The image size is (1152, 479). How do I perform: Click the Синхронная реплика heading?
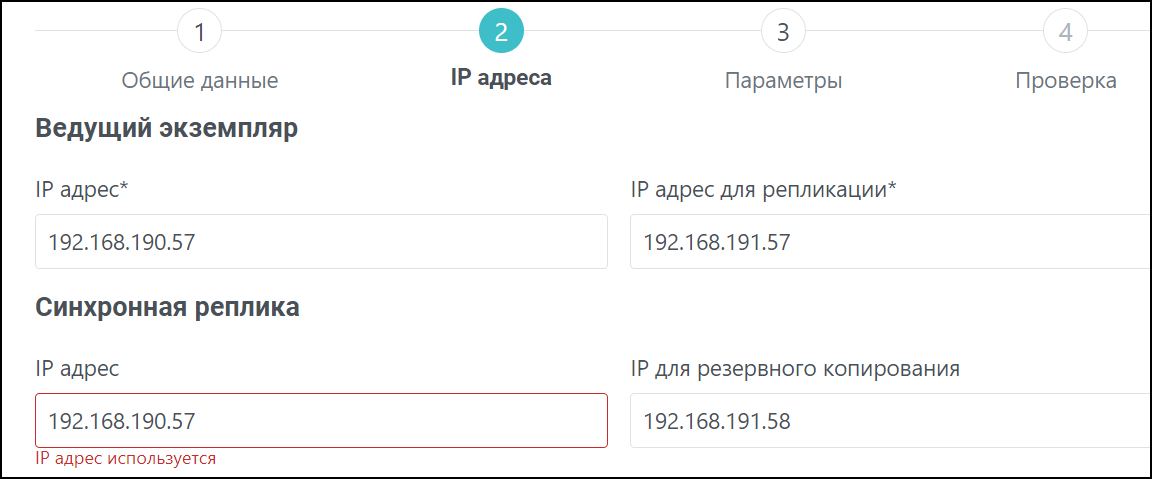(167, 308)
